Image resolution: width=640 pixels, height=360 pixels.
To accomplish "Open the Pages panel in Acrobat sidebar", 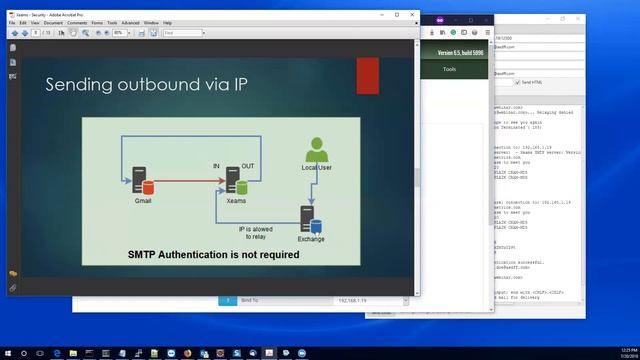I will click(13, 48).
